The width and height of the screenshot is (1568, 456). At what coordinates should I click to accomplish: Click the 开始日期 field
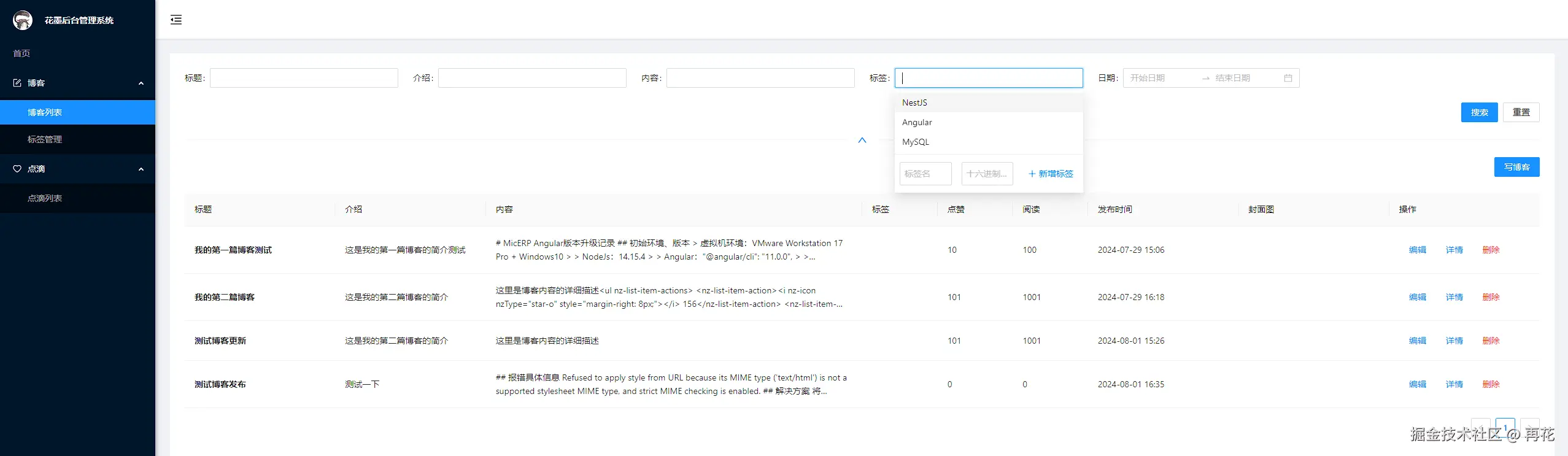click(x=1162, y=78)
